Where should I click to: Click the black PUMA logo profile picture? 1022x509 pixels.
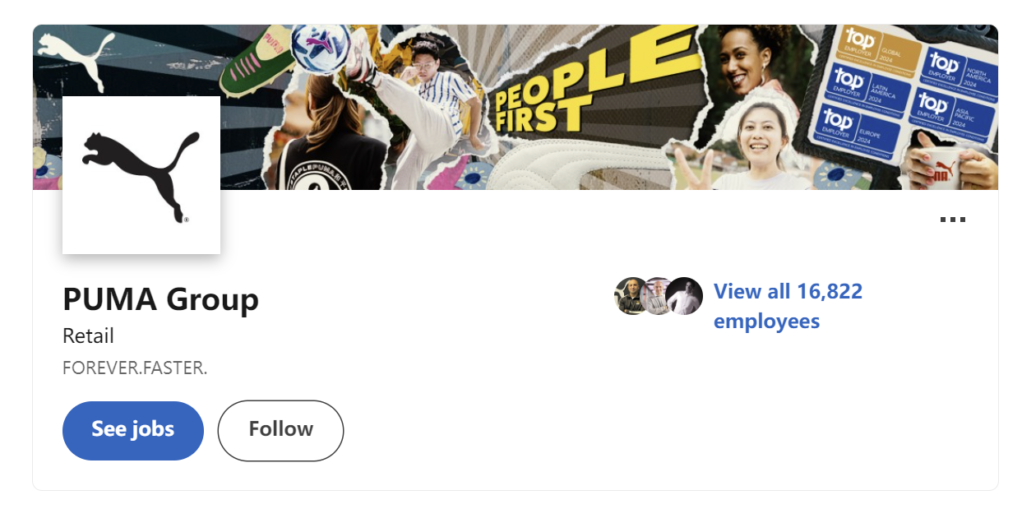pyautogui.click(x=141, y=175)
